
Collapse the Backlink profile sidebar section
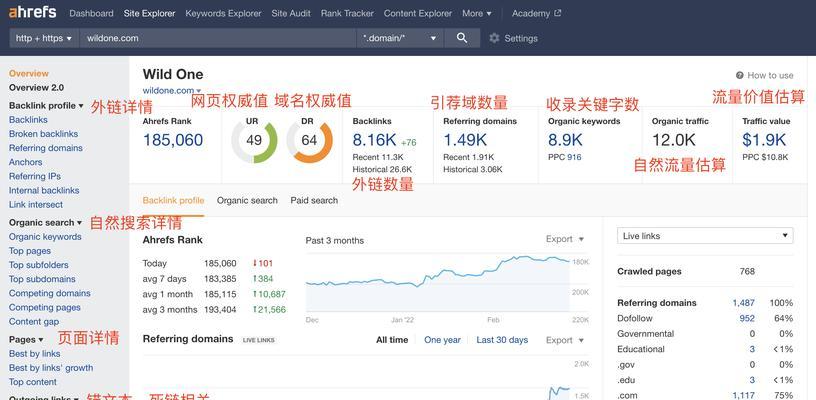click(46, 106)
